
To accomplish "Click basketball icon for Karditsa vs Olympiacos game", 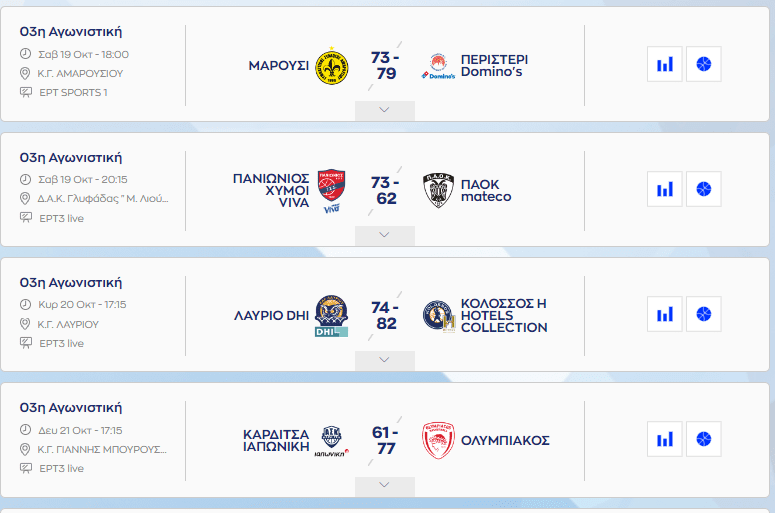I will (704, 439).
